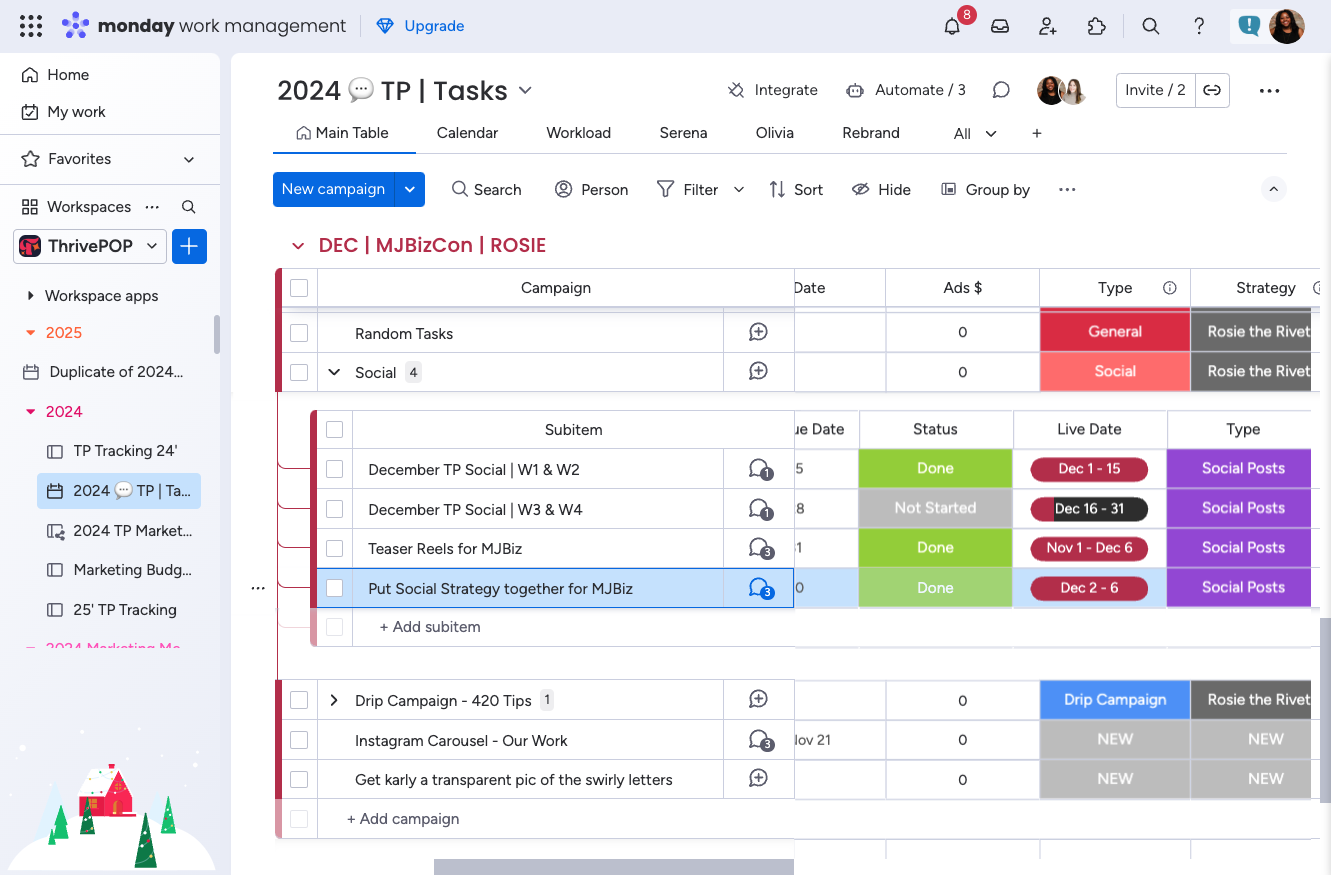Open the Invite / 2 button
Screen dimensions: 1331x875
pyautogui.click(x=1155, y=90)
